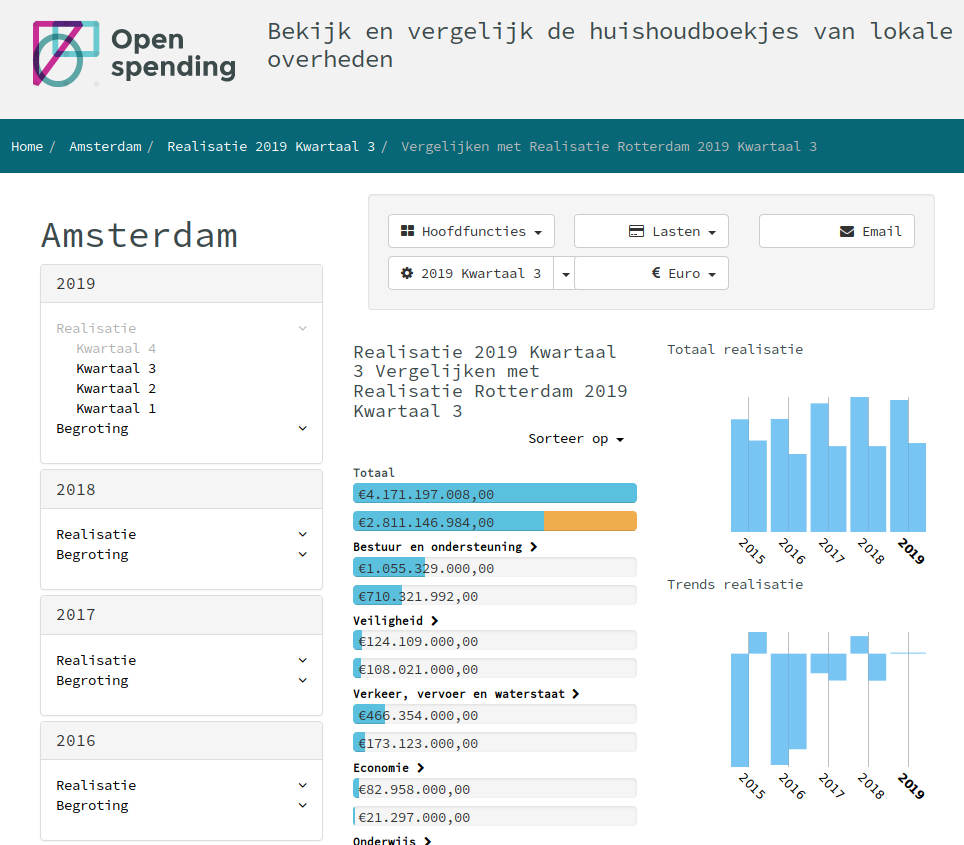The width and height of the screenshot is (964, 845).
Task: Click the arrow icon after Bestuur en ondersteuning
Action: click(535, 547)
